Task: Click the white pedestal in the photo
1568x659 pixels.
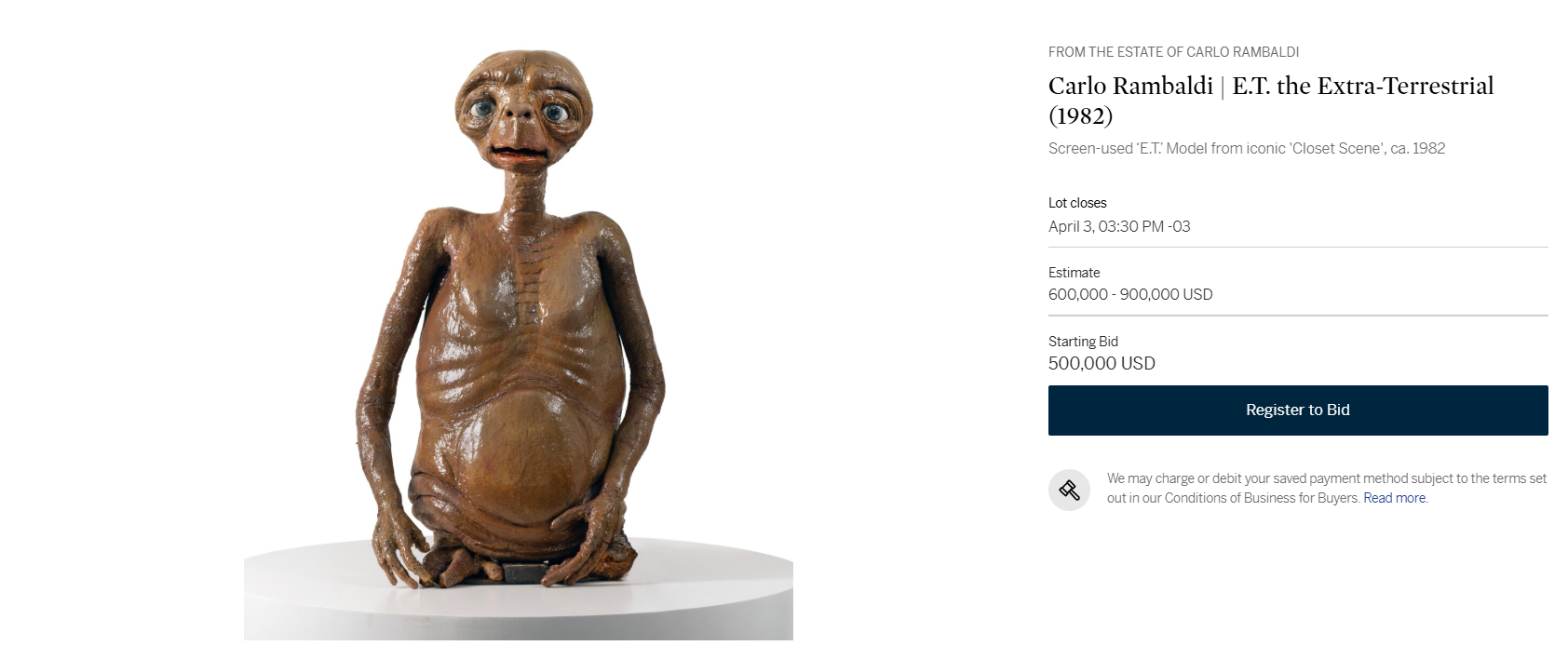Action: click(x=519, y=596)
